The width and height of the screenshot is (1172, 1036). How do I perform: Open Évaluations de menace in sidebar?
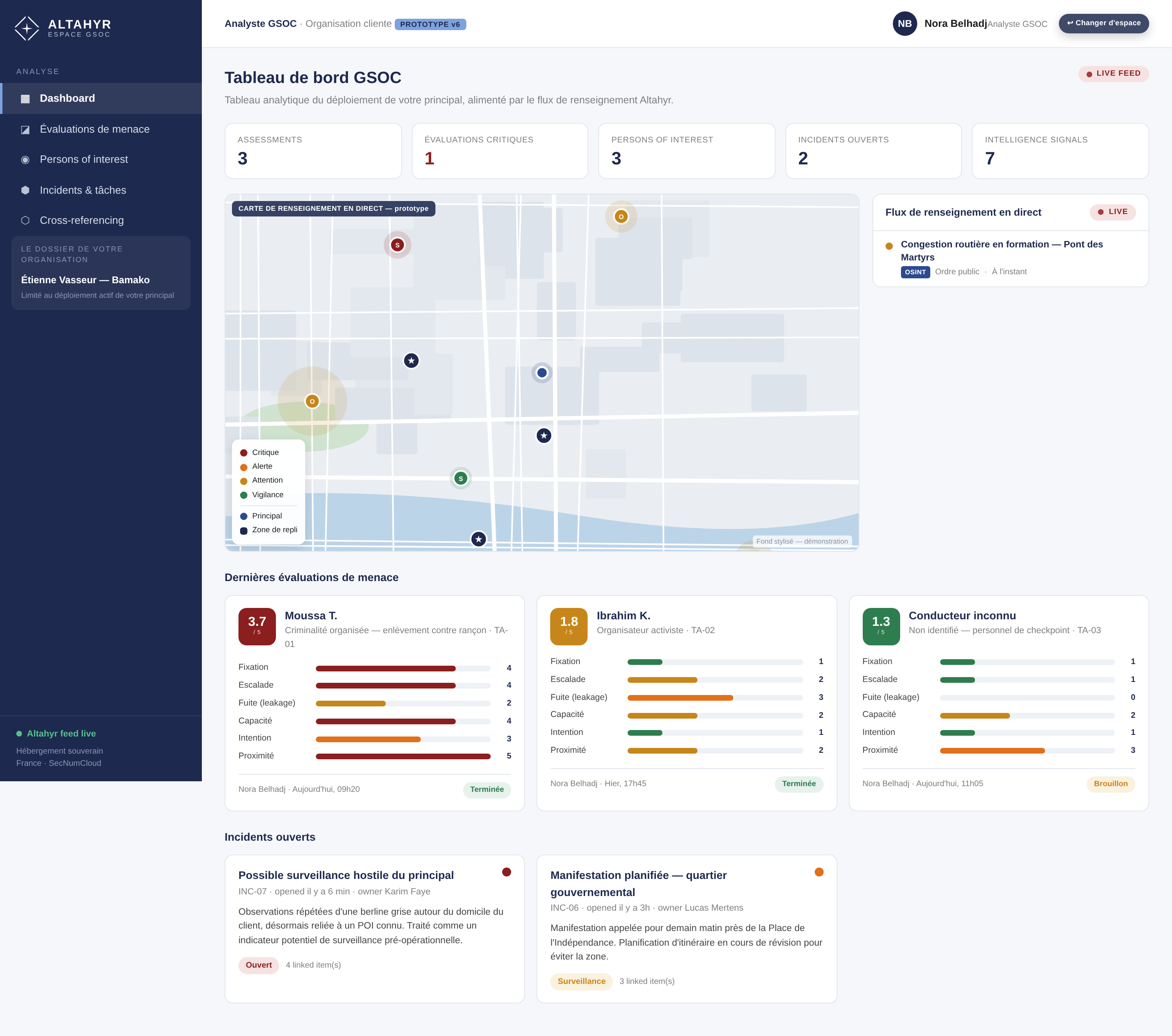pos(101,129)
